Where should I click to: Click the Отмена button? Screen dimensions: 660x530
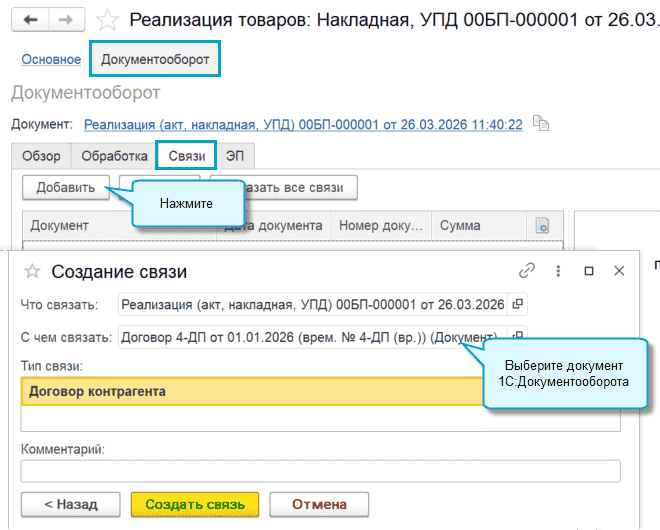(x=319, y=504)
